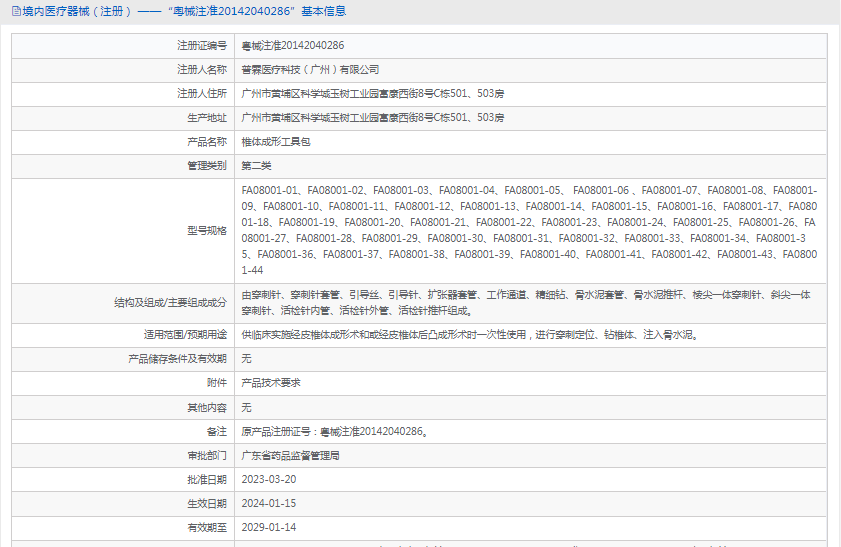Select the address in the 生产地址 row
Screen dimensions: 841x547
[373, 118]
